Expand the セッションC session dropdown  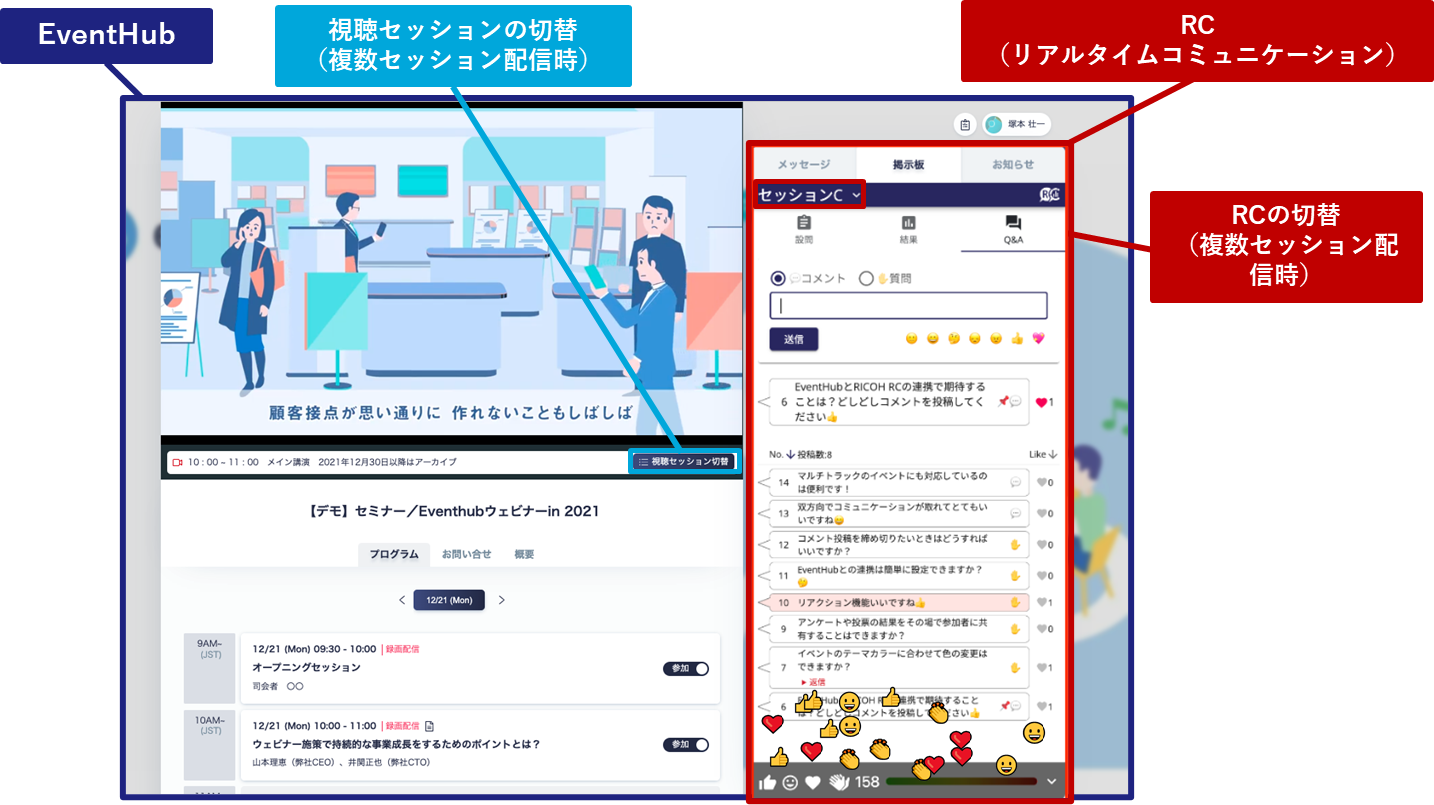tap(810, 195)
